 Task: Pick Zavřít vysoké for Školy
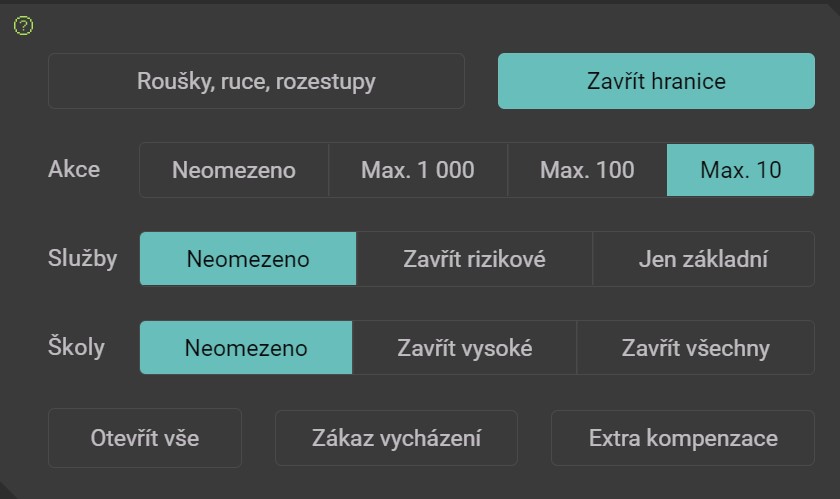point(464,348)
